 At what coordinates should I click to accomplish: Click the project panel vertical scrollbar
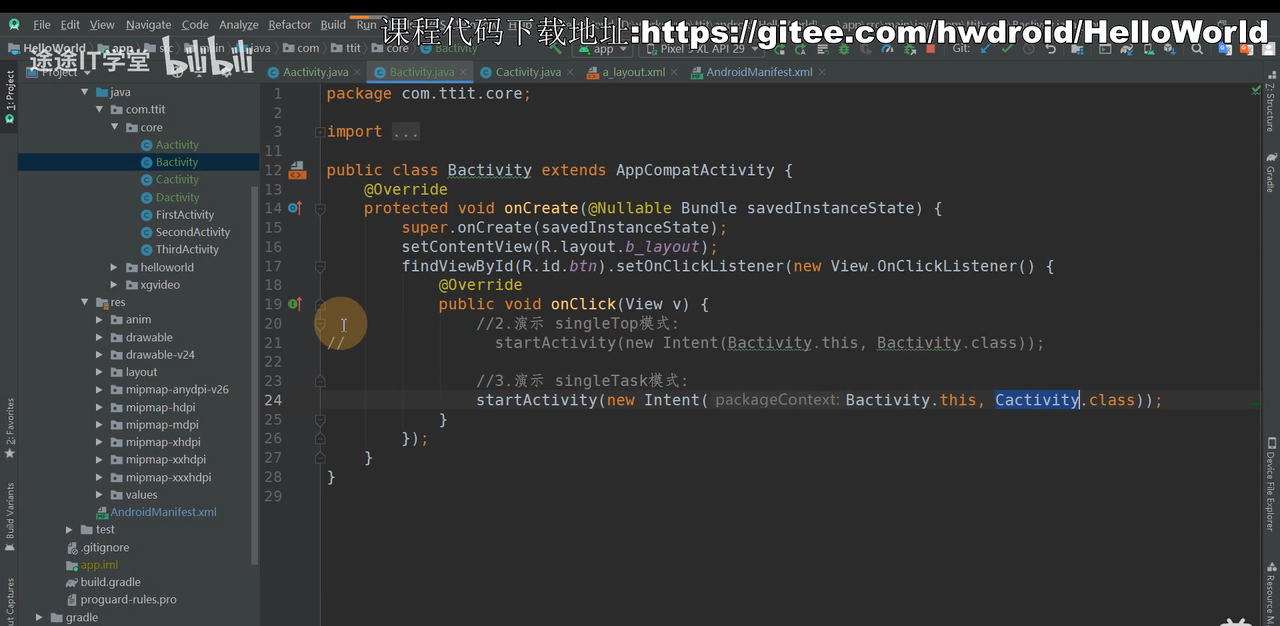click(255, 370)
